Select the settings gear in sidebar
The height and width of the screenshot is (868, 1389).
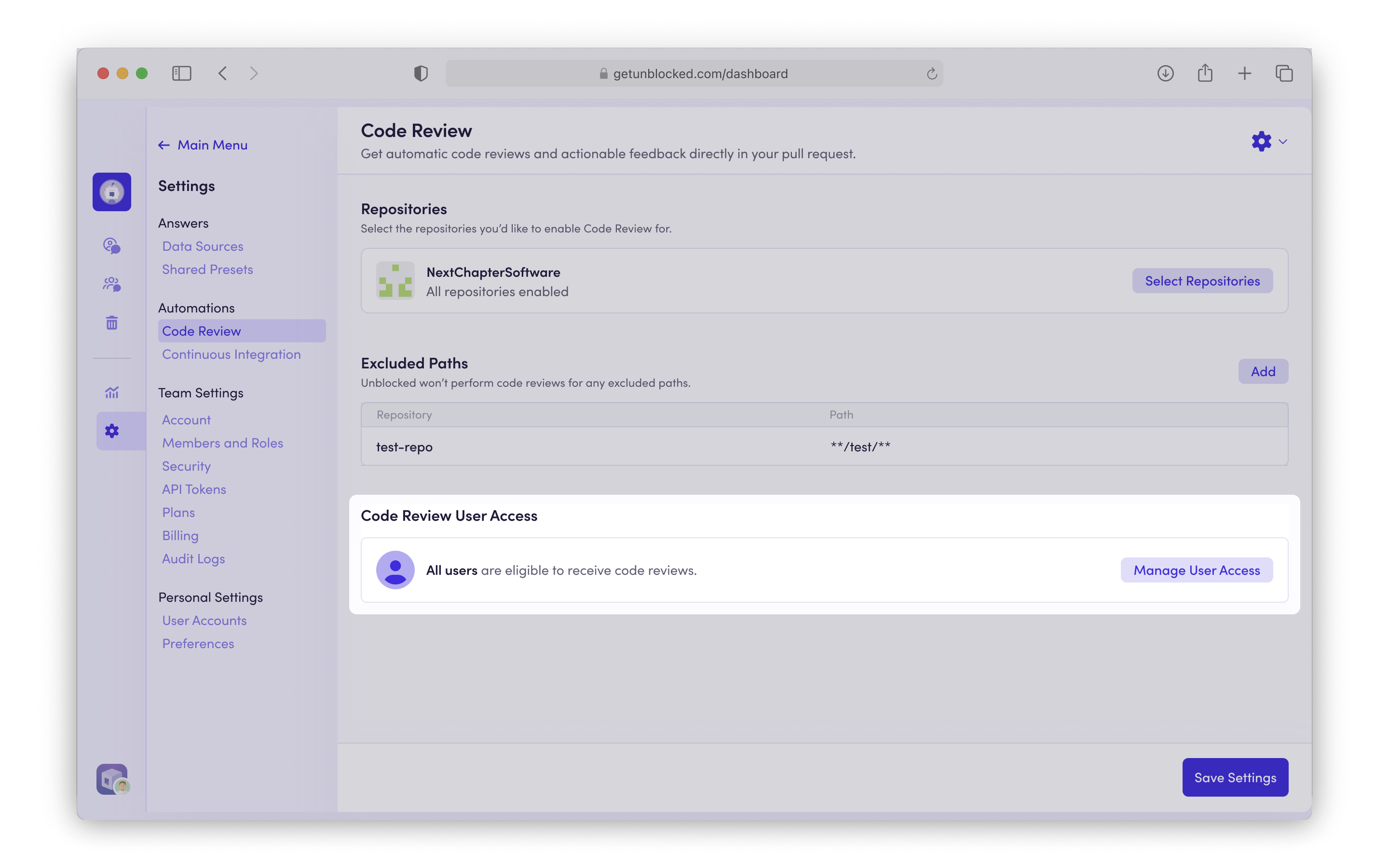[111, 431]
